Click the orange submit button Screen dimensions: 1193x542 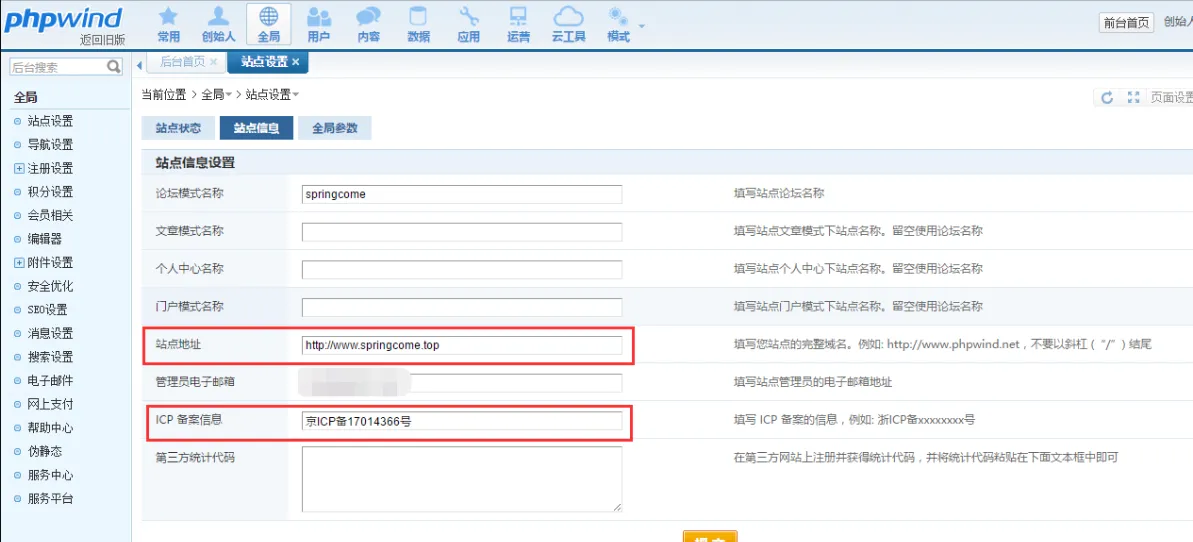710,537
